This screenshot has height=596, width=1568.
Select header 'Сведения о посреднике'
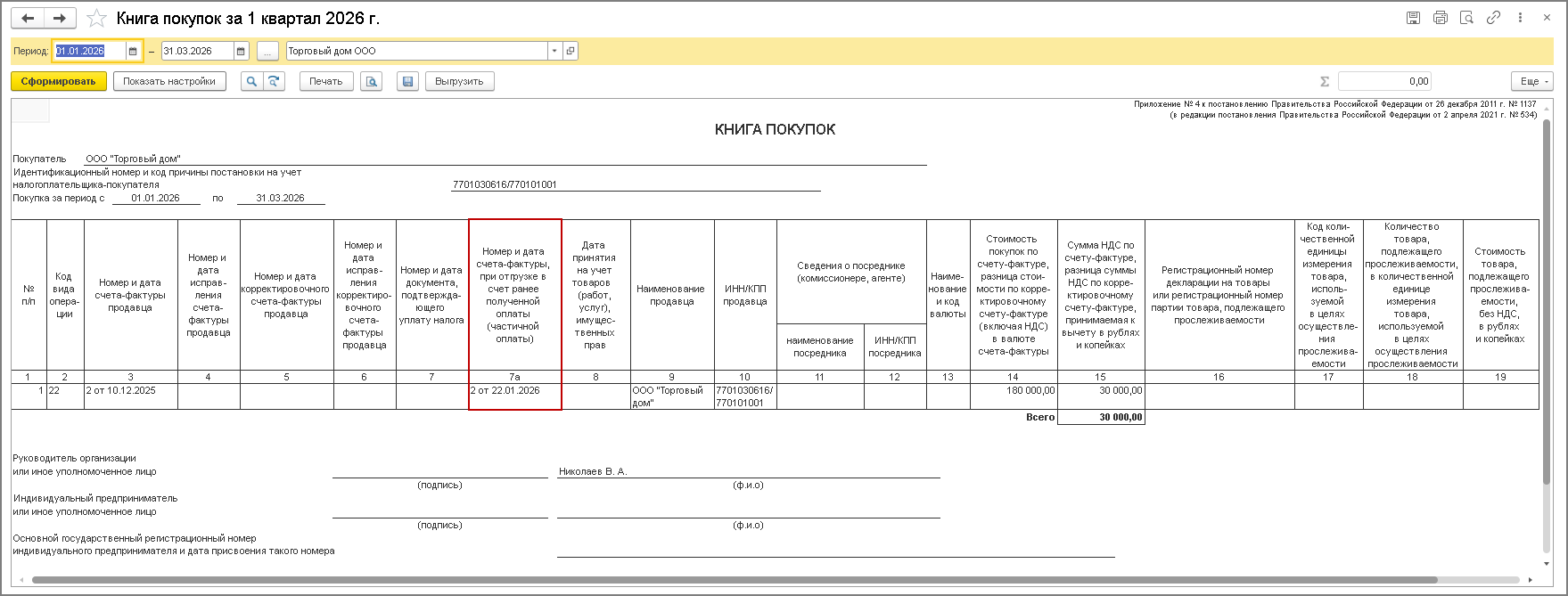(851, 272)
